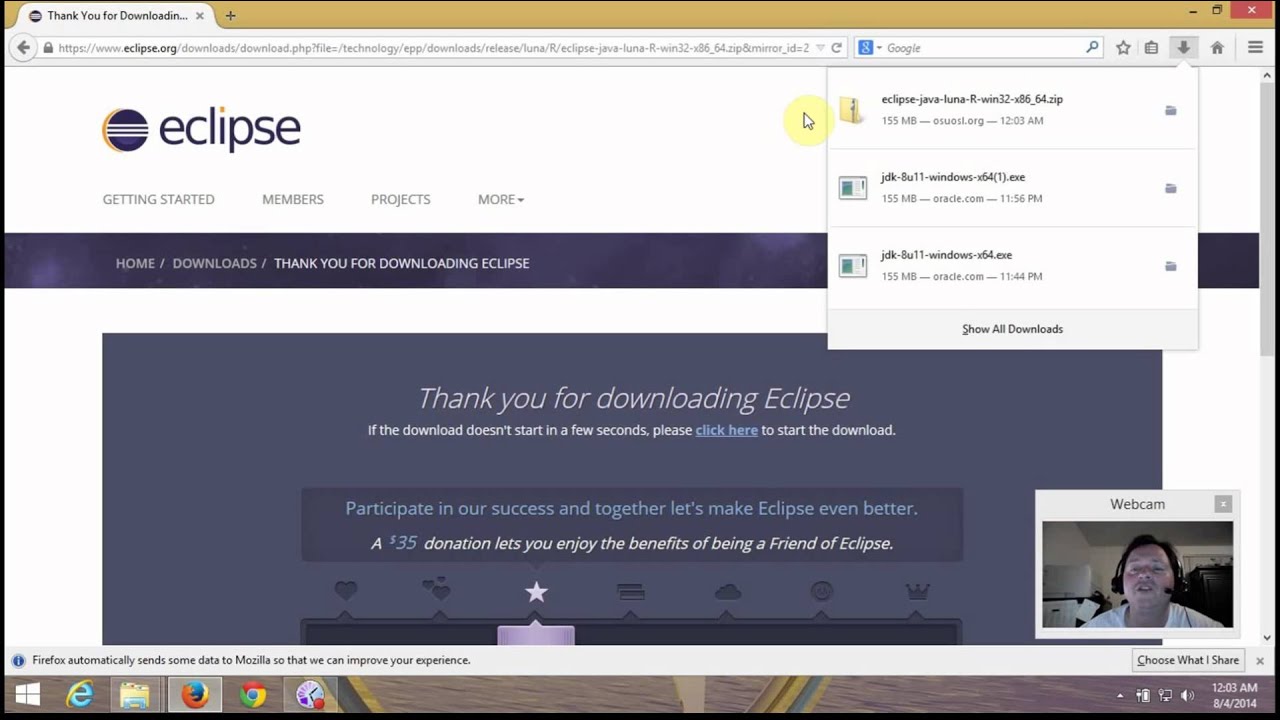The height and width of the screenshot is (720, 1280).
Task: Open containing folder for jdk-8u11-windows-x64.exe
Action: pyautogui.click(x=1170, y=266)
